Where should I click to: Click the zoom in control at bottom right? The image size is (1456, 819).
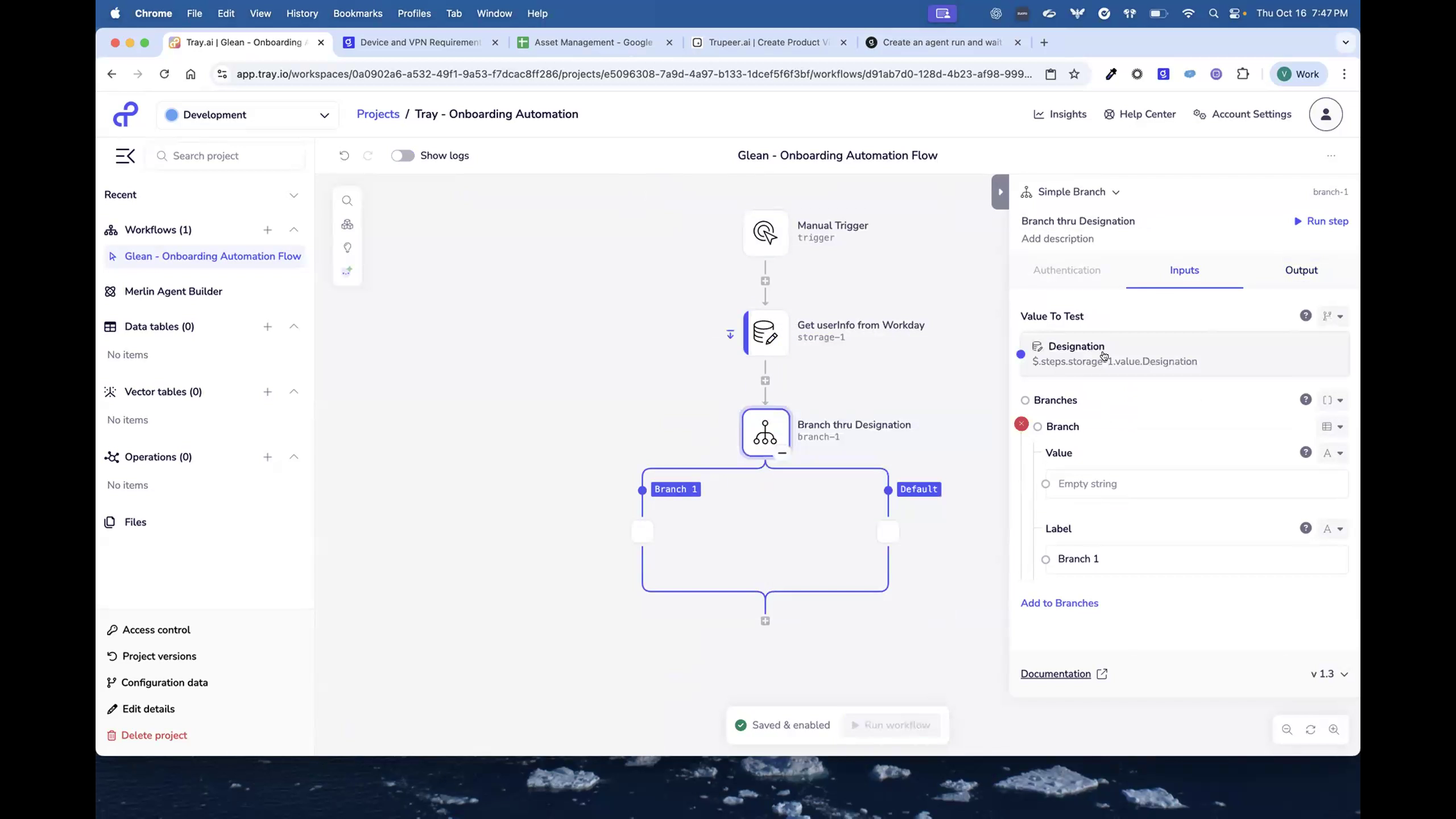tap(1334, 730)
